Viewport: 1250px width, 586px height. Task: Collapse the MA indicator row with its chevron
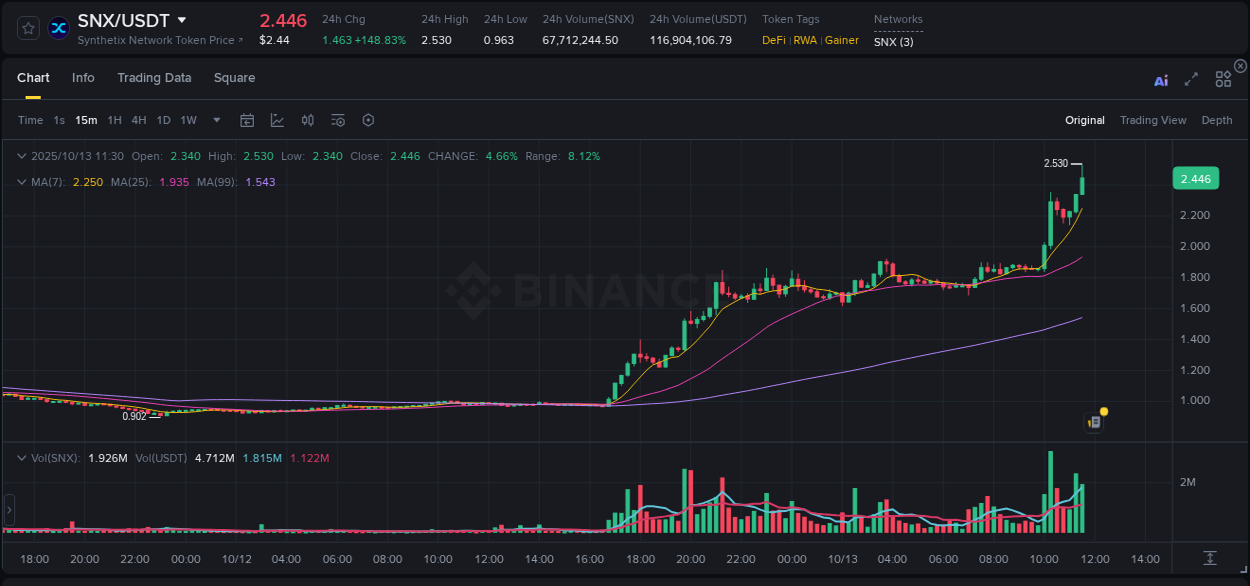21,182
